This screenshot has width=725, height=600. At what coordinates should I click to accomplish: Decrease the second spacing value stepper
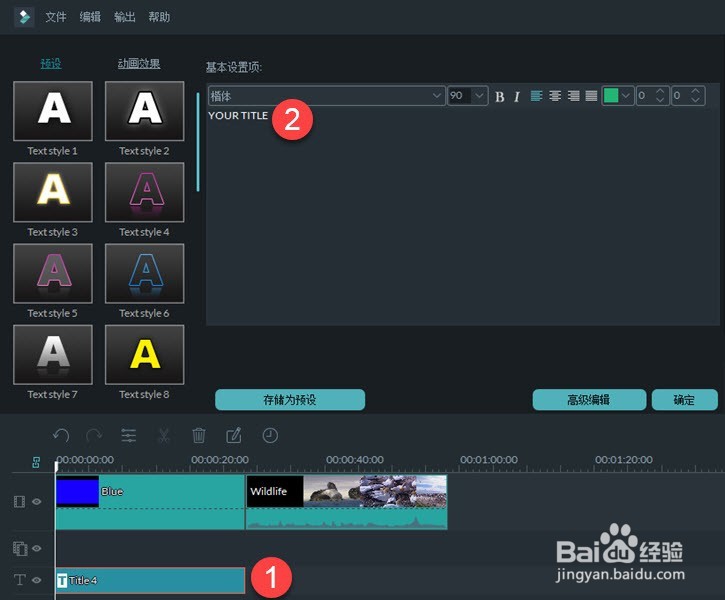coord(695,100)
